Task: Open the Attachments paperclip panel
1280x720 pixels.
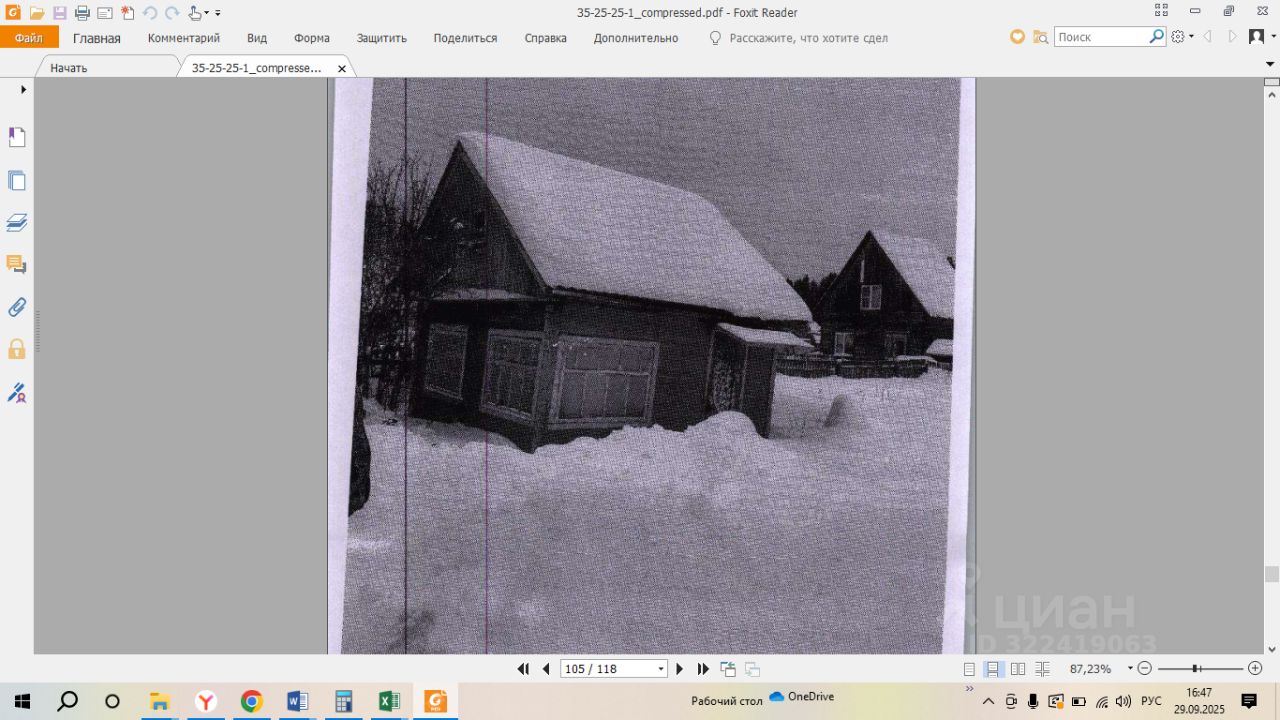Action: (x=17, y=307)
